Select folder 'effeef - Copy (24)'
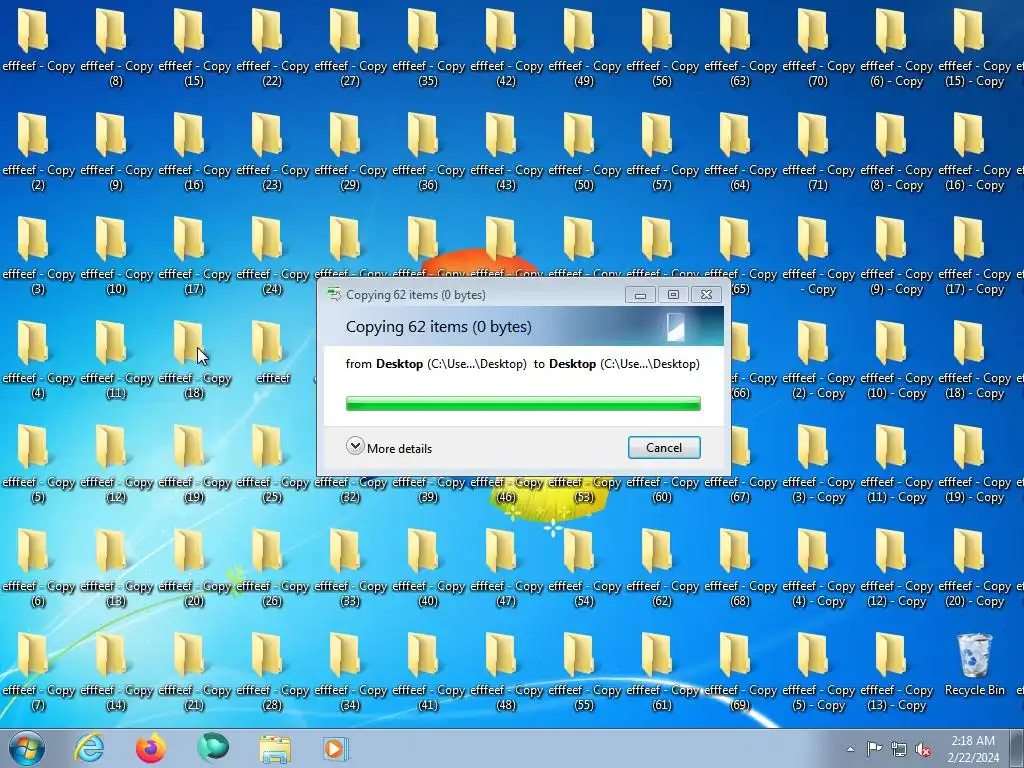1024x768 pixels. [272, 255]
